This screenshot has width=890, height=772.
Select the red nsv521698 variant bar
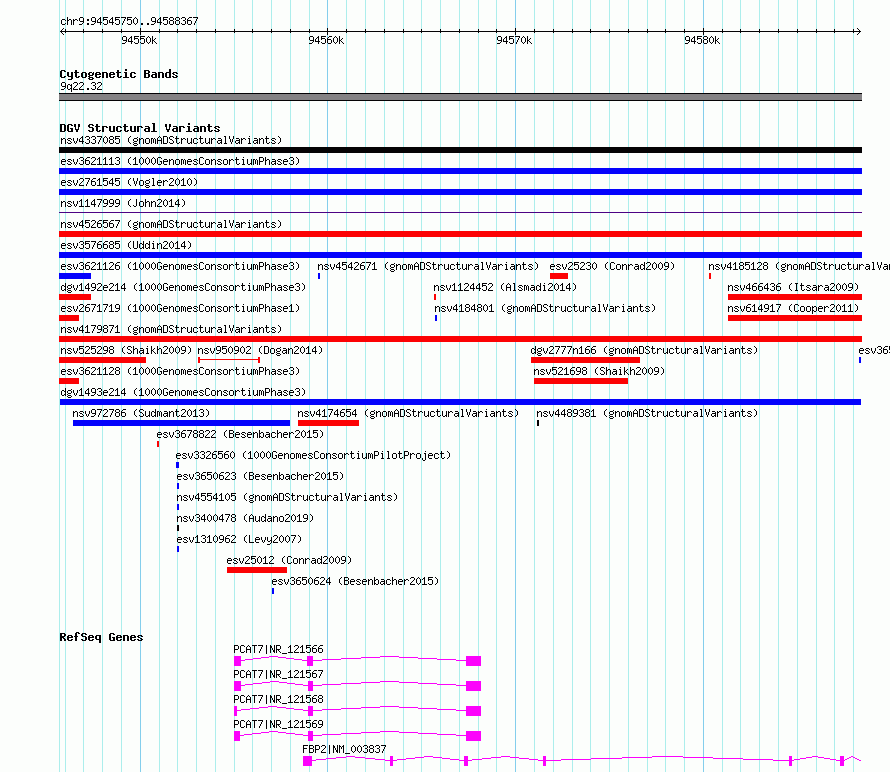581,381
